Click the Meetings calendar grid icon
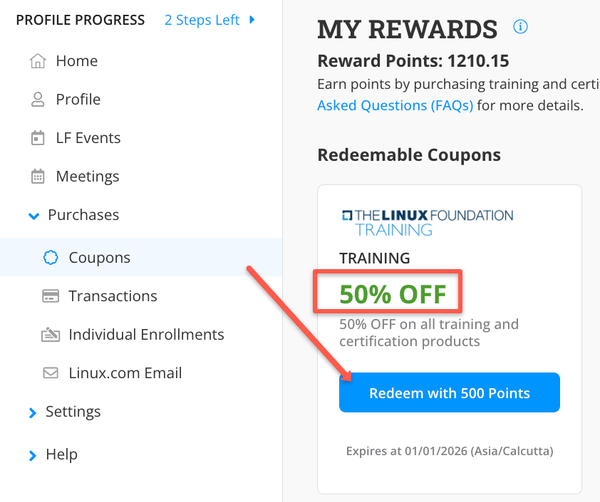Viewport: 600px width, 502px height. 38,176
